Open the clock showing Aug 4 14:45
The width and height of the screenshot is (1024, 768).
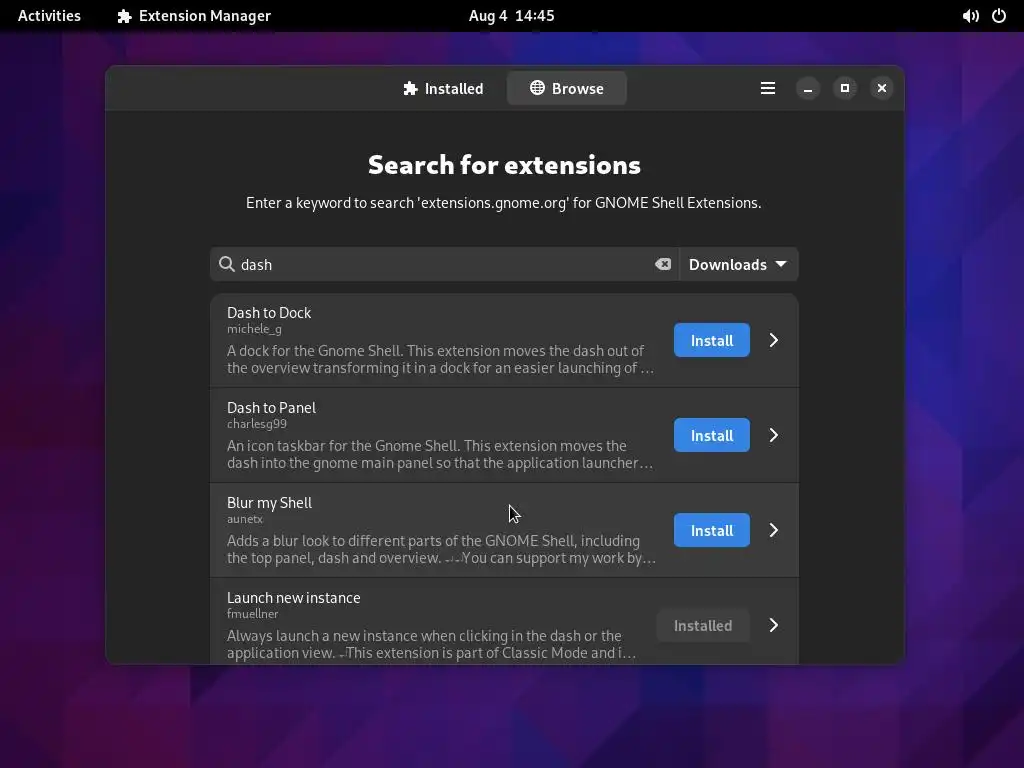click(511, 16)
